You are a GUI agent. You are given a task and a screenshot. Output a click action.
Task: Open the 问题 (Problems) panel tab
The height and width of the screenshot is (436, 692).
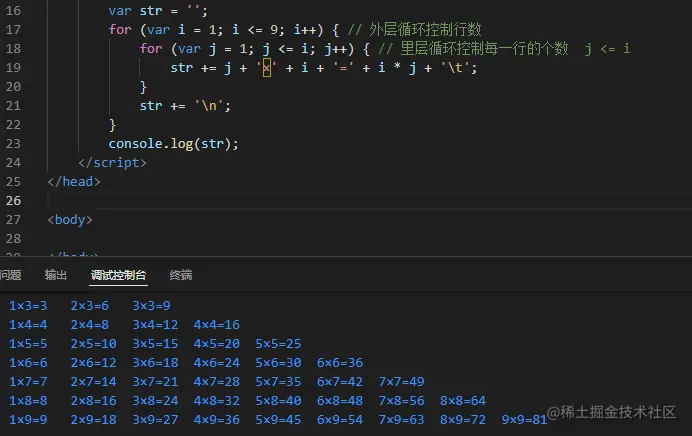click(x=10, y=275)
